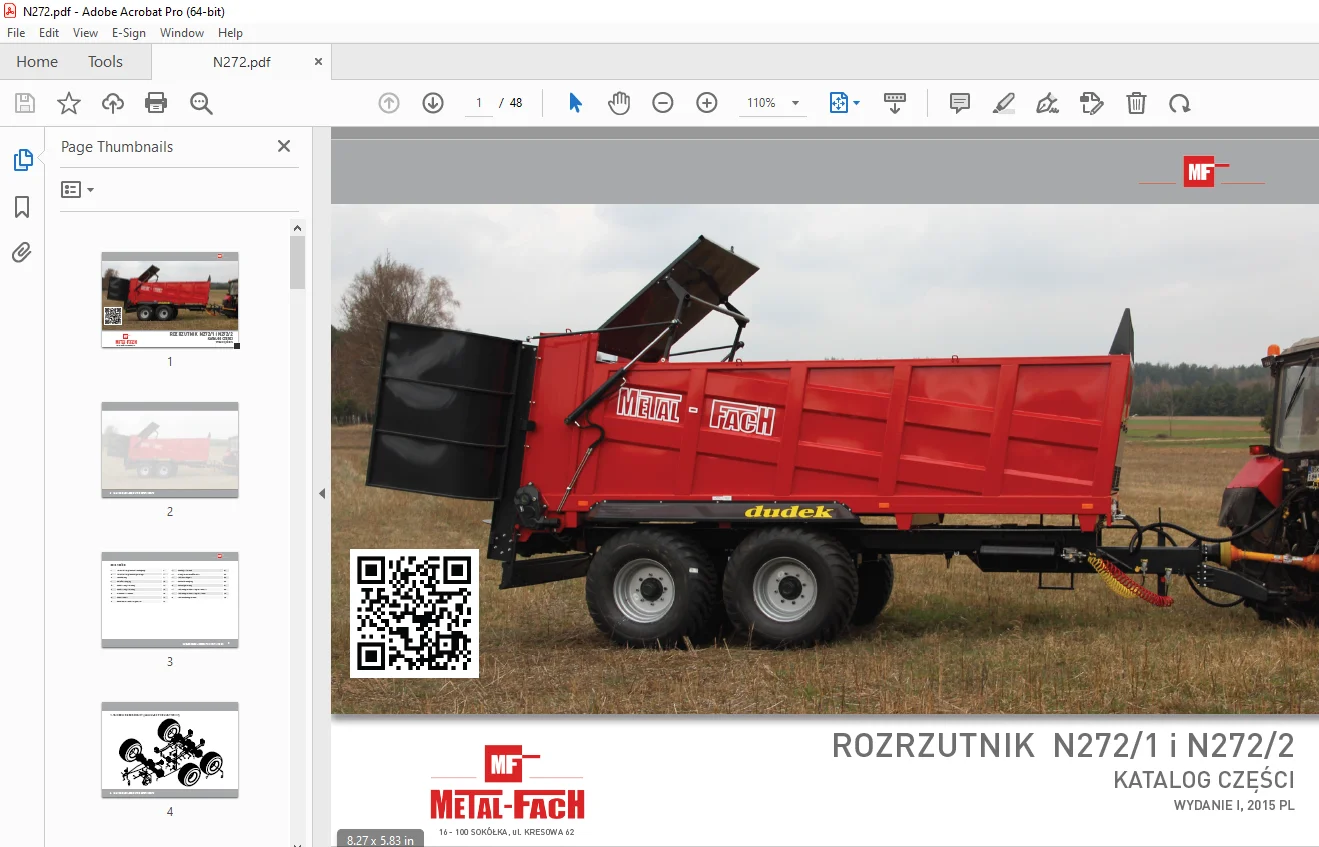The width and height of the screenshot is (1319, 847).
Task: Click the KATALOG CZĘŚCI heading text
Action: point(1204,780)
